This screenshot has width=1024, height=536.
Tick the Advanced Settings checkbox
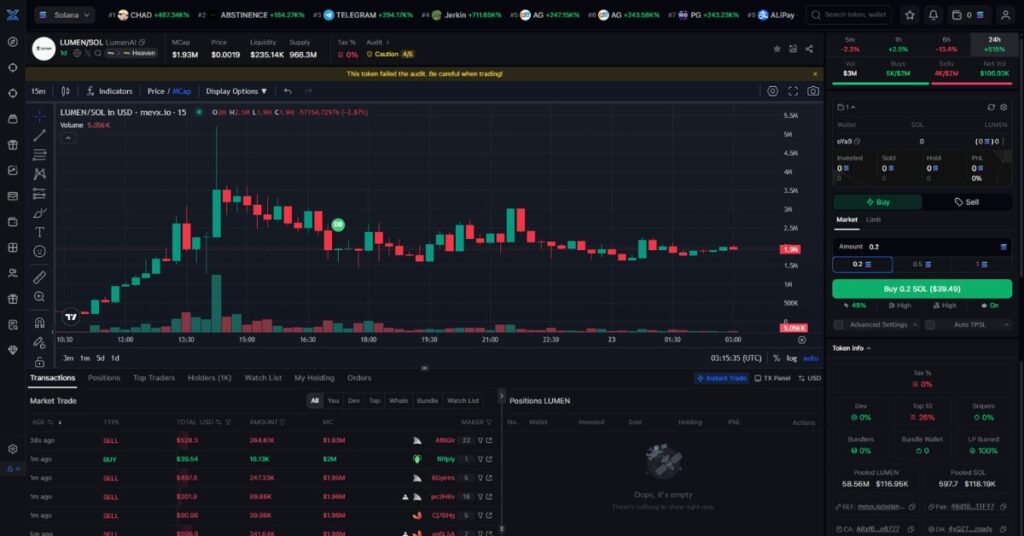[x=839, y=324]
